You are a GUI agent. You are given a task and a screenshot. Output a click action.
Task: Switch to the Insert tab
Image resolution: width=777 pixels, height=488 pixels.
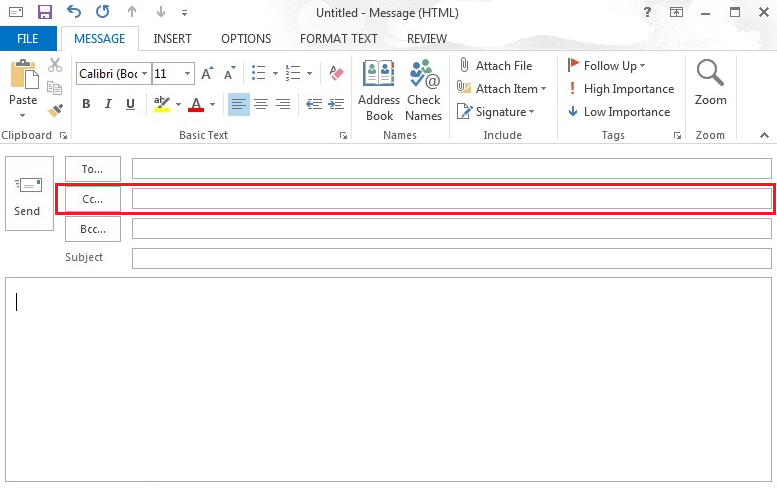click(173, 39)
